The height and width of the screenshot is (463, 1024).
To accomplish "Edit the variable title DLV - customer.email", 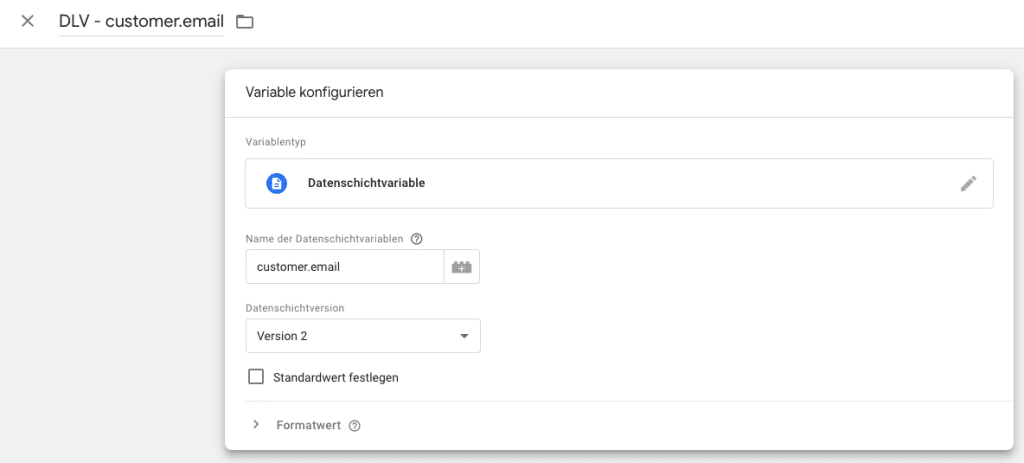I will [141, 21].
